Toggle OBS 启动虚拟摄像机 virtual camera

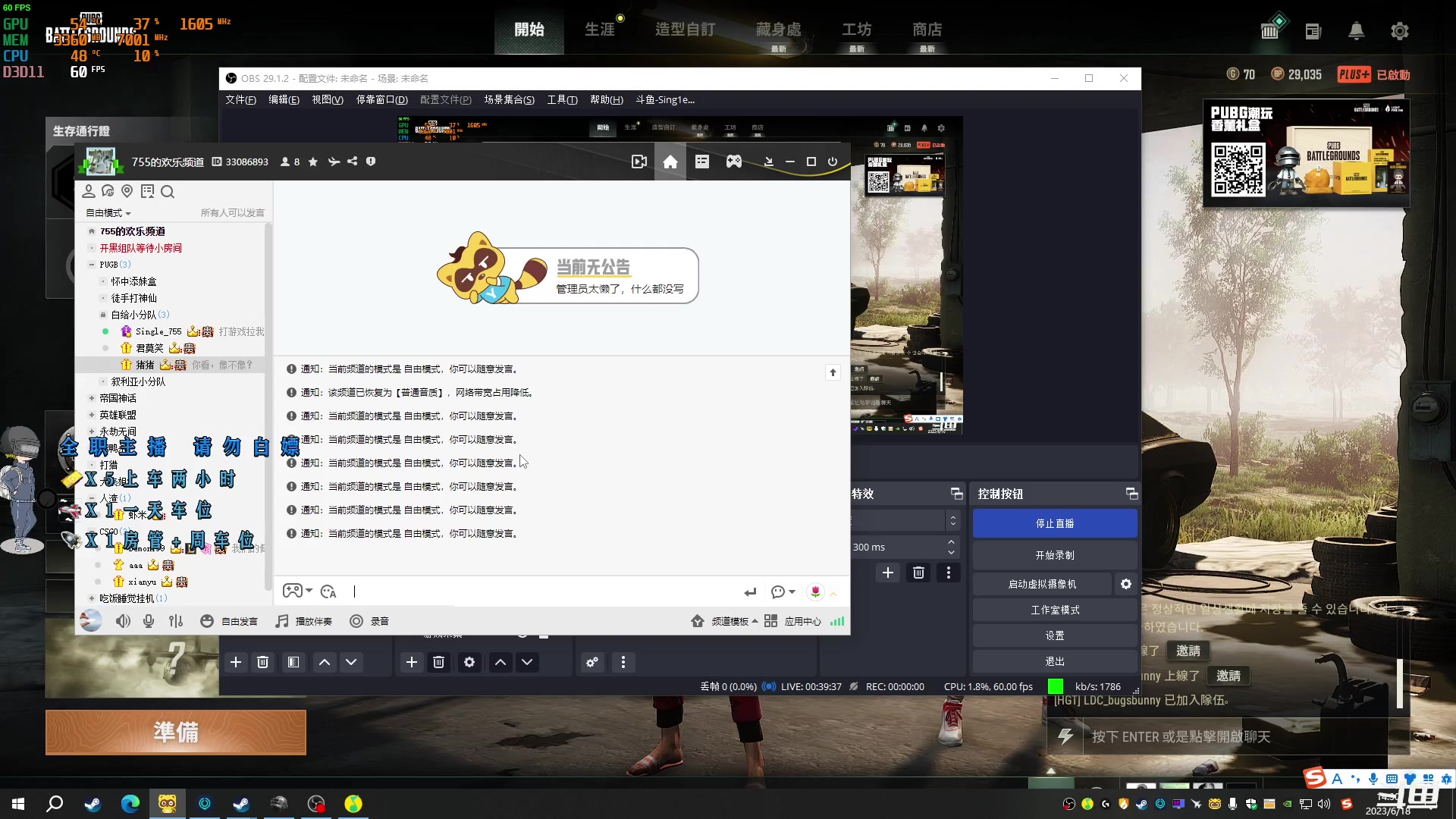click(x=1042, y=584)
